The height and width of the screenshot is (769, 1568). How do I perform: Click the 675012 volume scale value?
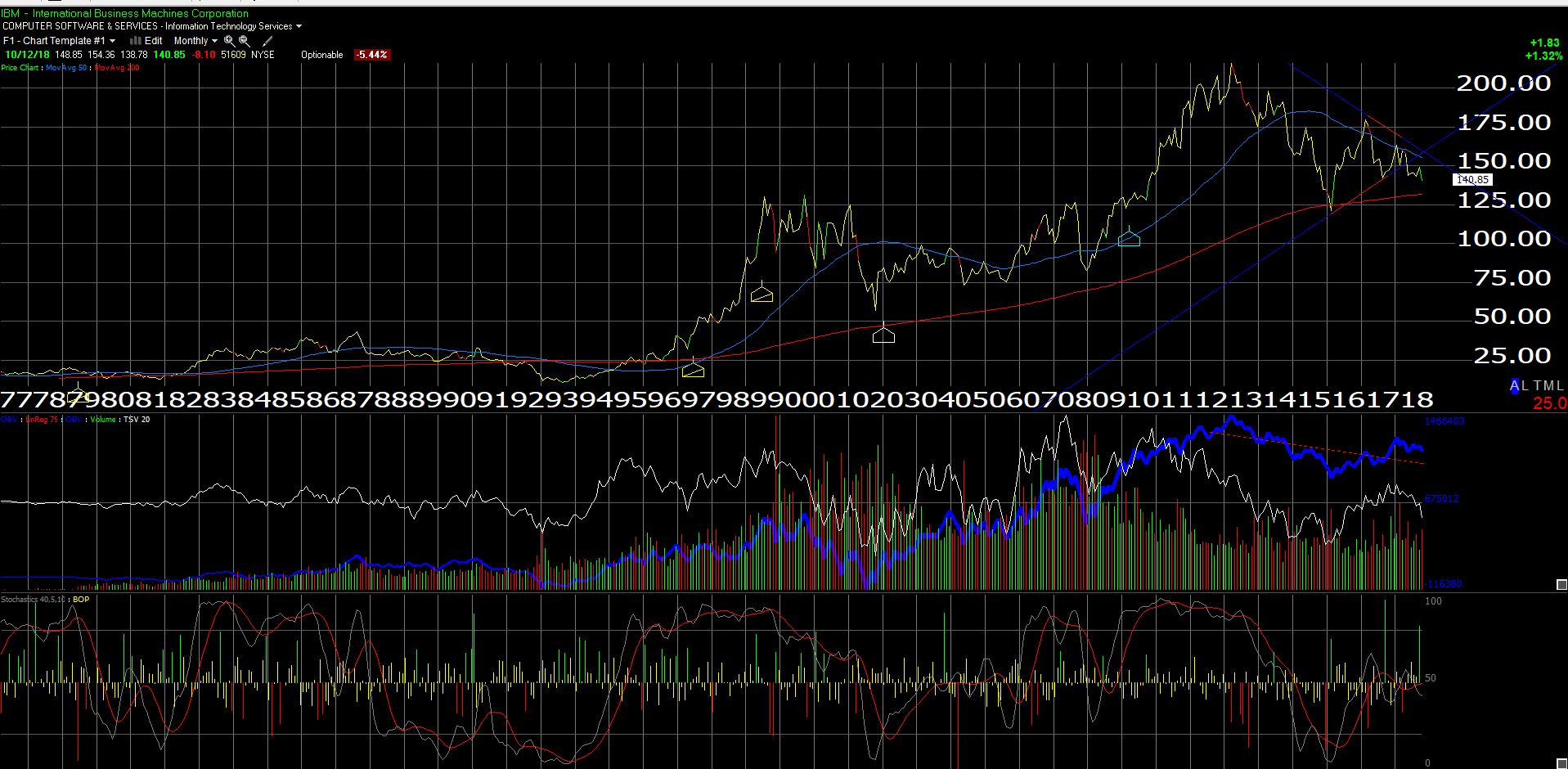(x=1441, y=498)
